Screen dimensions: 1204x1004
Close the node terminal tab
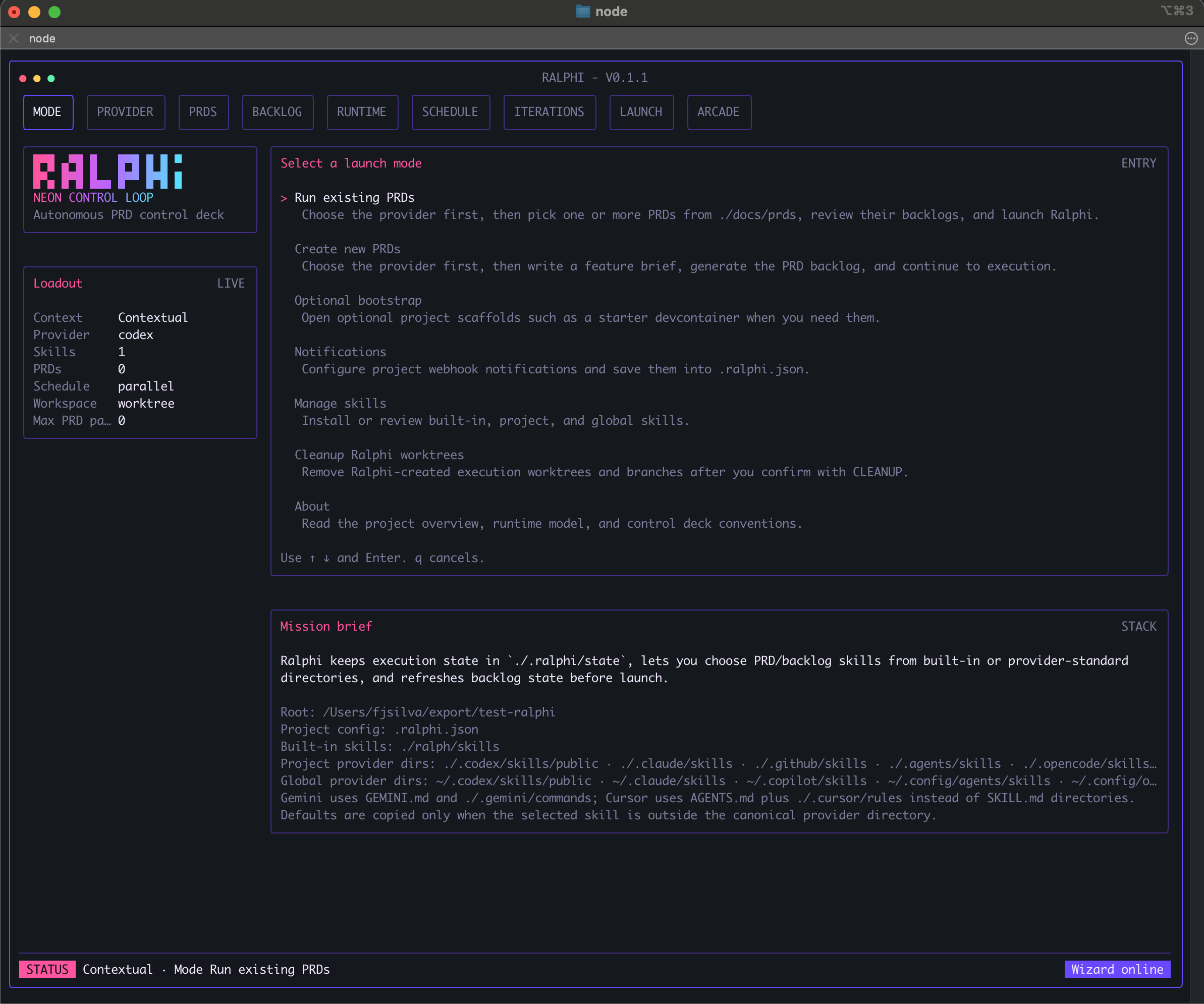click(x=13, y=38)
